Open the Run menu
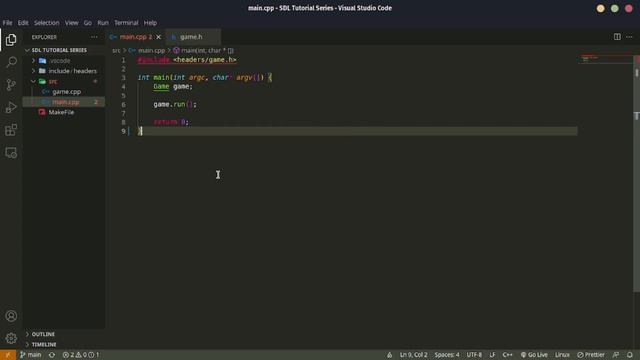 click(103, 23)
